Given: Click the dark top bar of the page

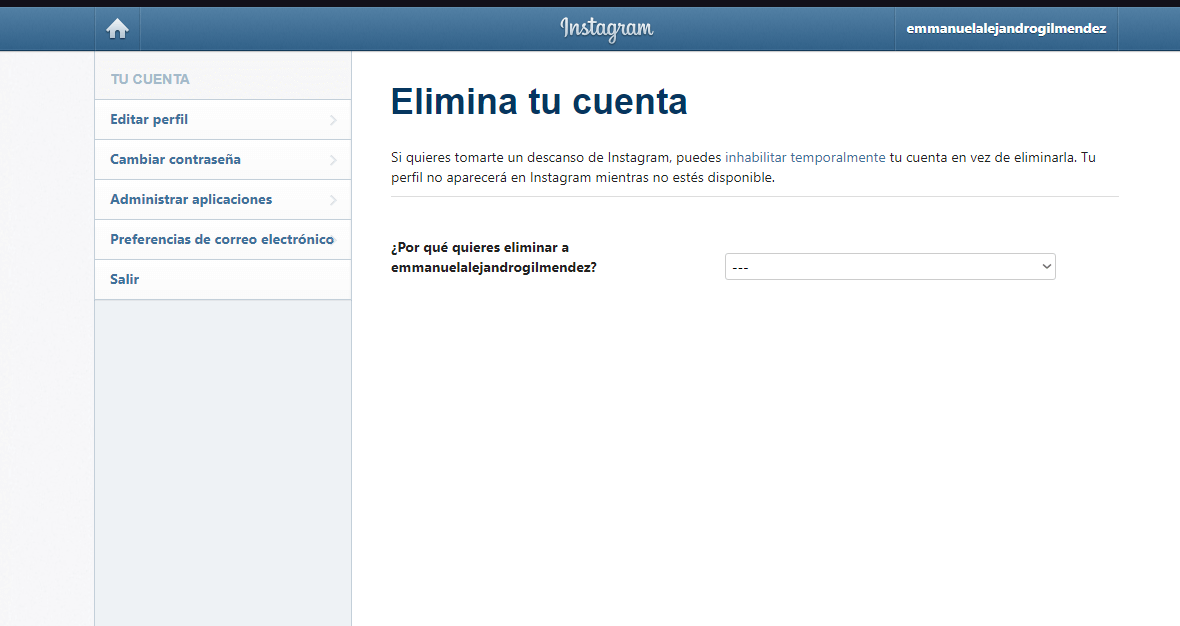Looking at the screenshot, I should tap(590, 4).
